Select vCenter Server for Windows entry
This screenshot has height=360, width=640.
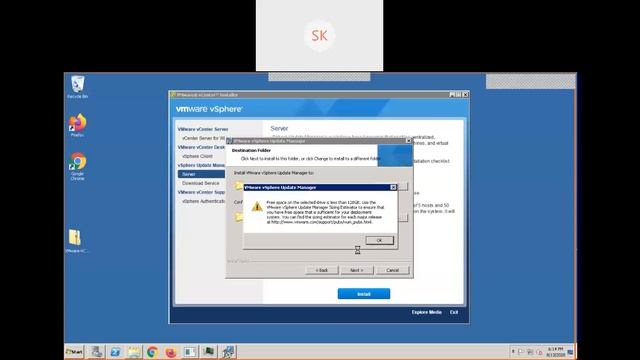point(204,138)
